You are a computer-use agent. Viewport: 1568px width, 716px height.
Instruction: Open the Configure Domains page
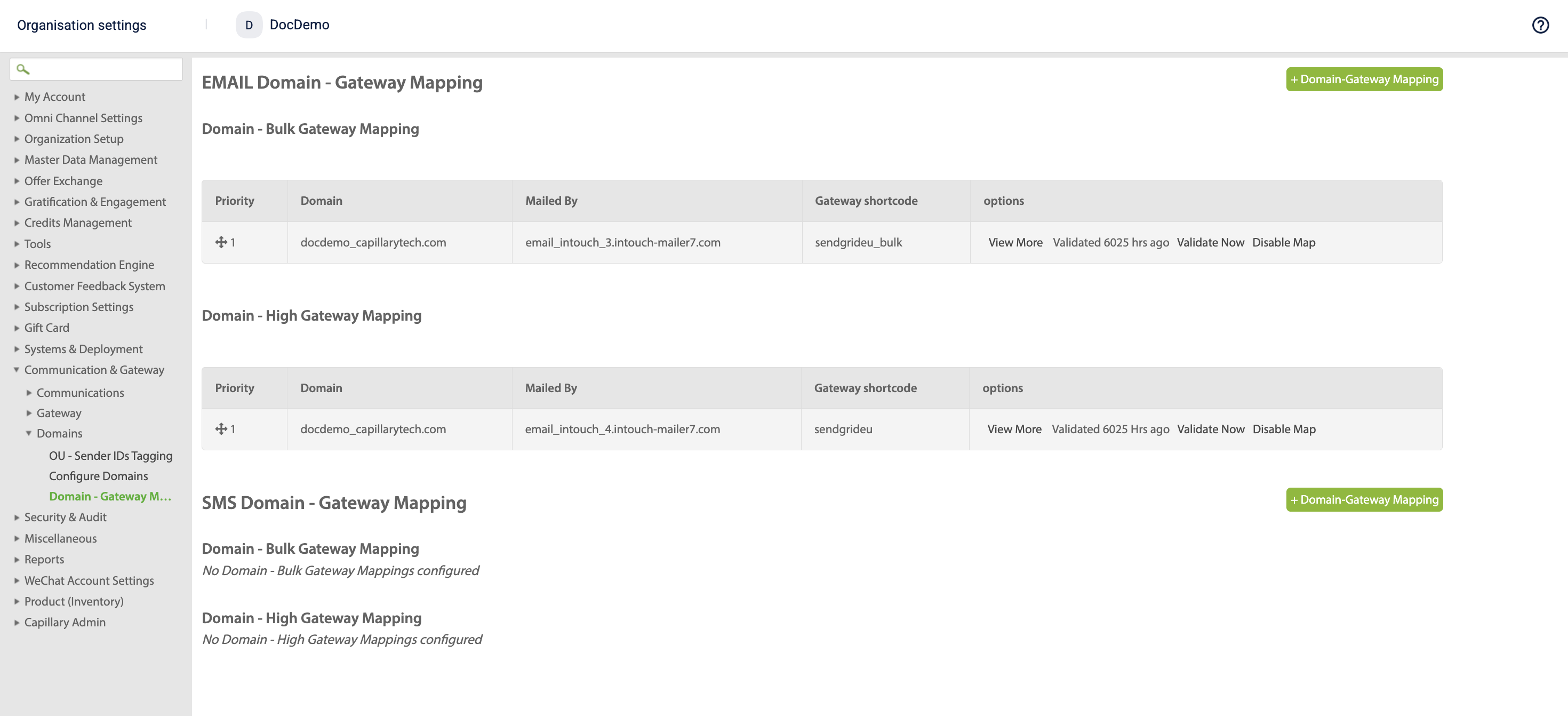(x=98, y=476)
